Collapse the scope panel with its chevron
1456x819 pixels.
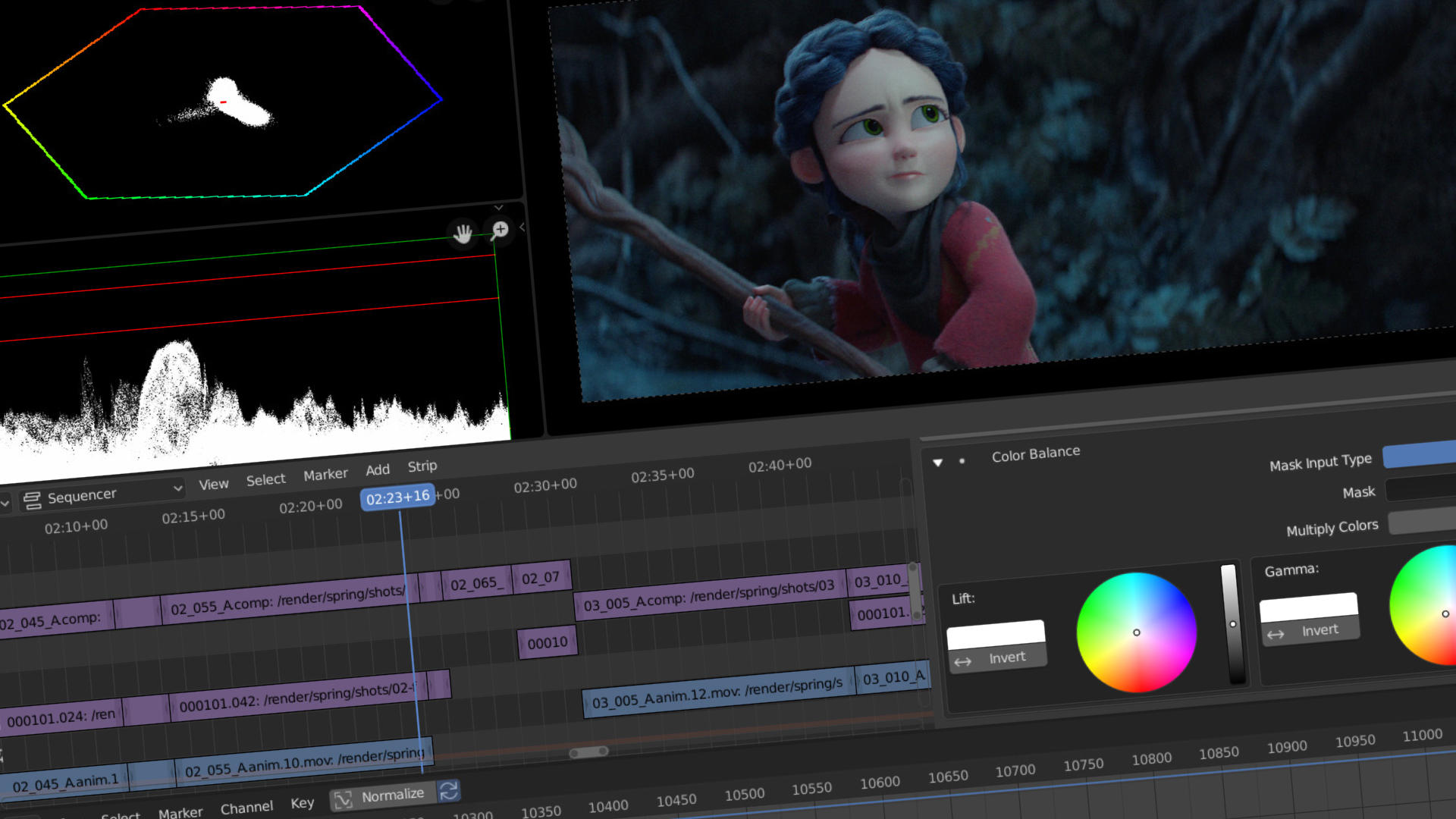click(499, 207)
